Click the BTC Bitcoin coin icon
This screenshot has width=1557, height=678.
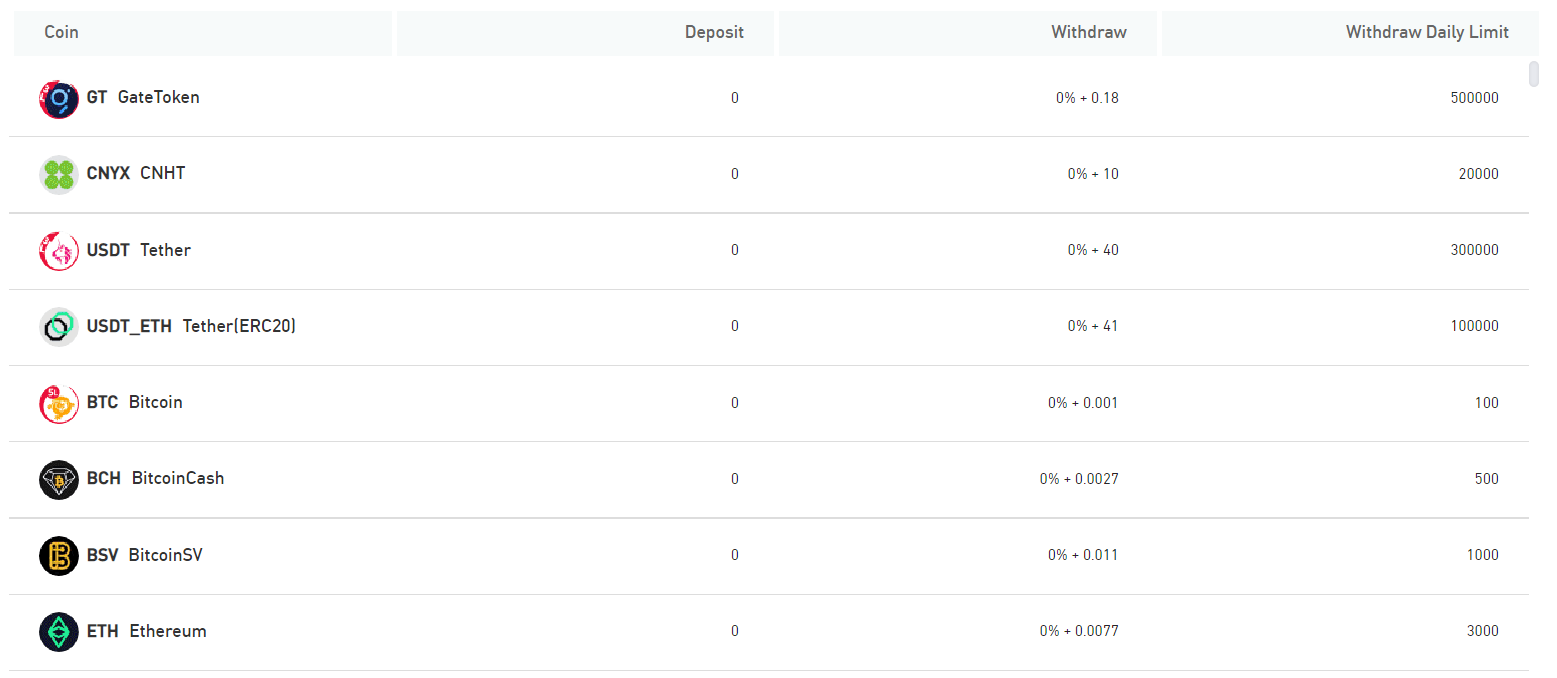coord(59,403)
